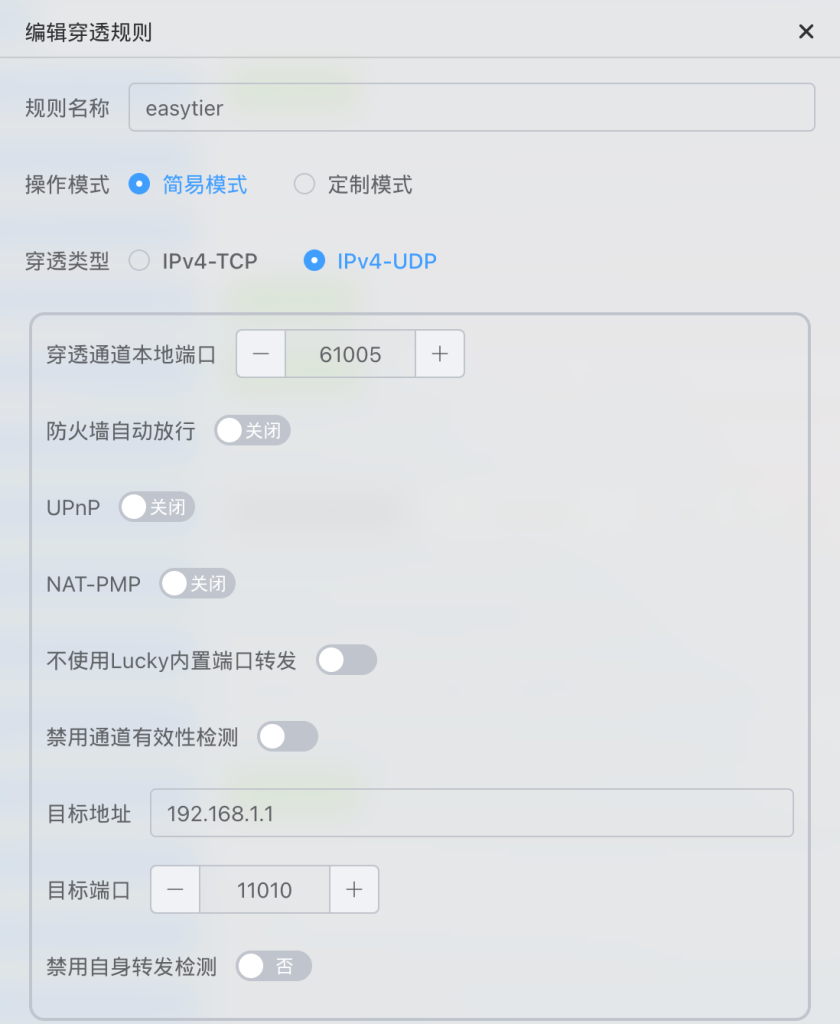Enable 防火墙自动放行 switch
The image size is (840, 1024).
point(252,431)
